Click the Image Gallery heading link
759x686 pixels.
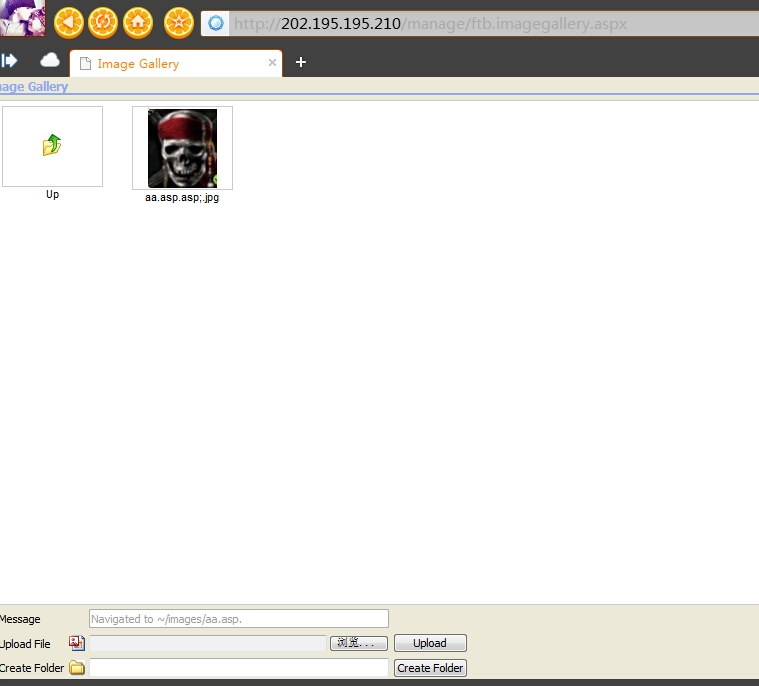33,87
